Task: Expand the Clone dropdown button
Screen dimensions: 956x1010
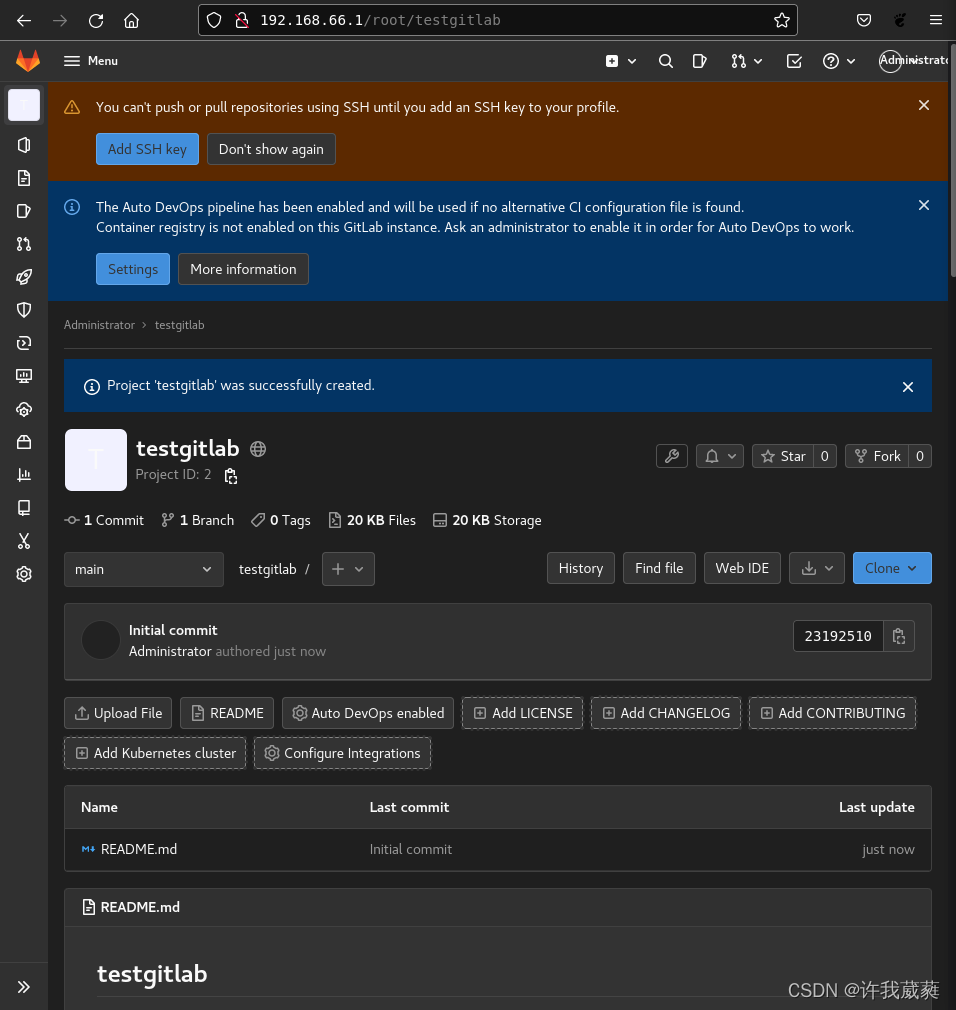Action: click(x=892, y=568)
